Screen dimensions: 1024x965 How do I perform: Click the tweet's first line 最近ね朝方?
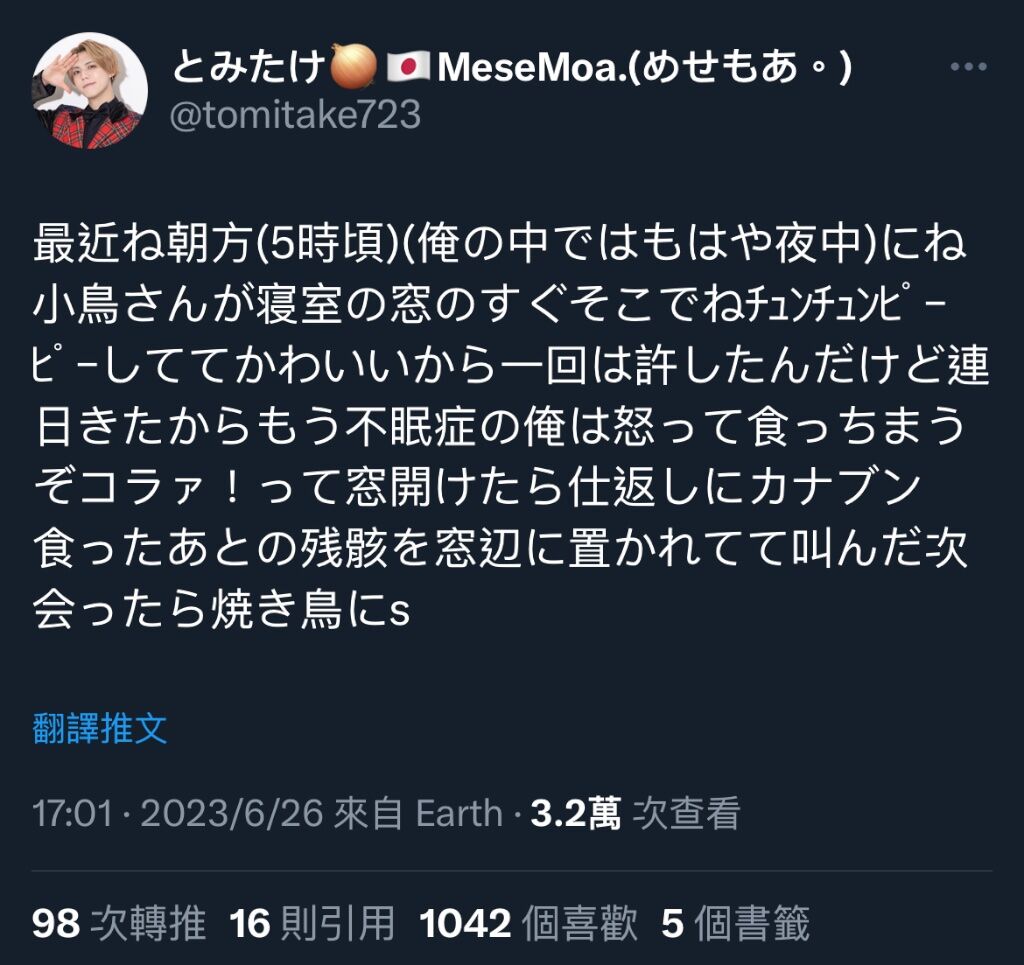pyautogui.click(x=499, y=243)
